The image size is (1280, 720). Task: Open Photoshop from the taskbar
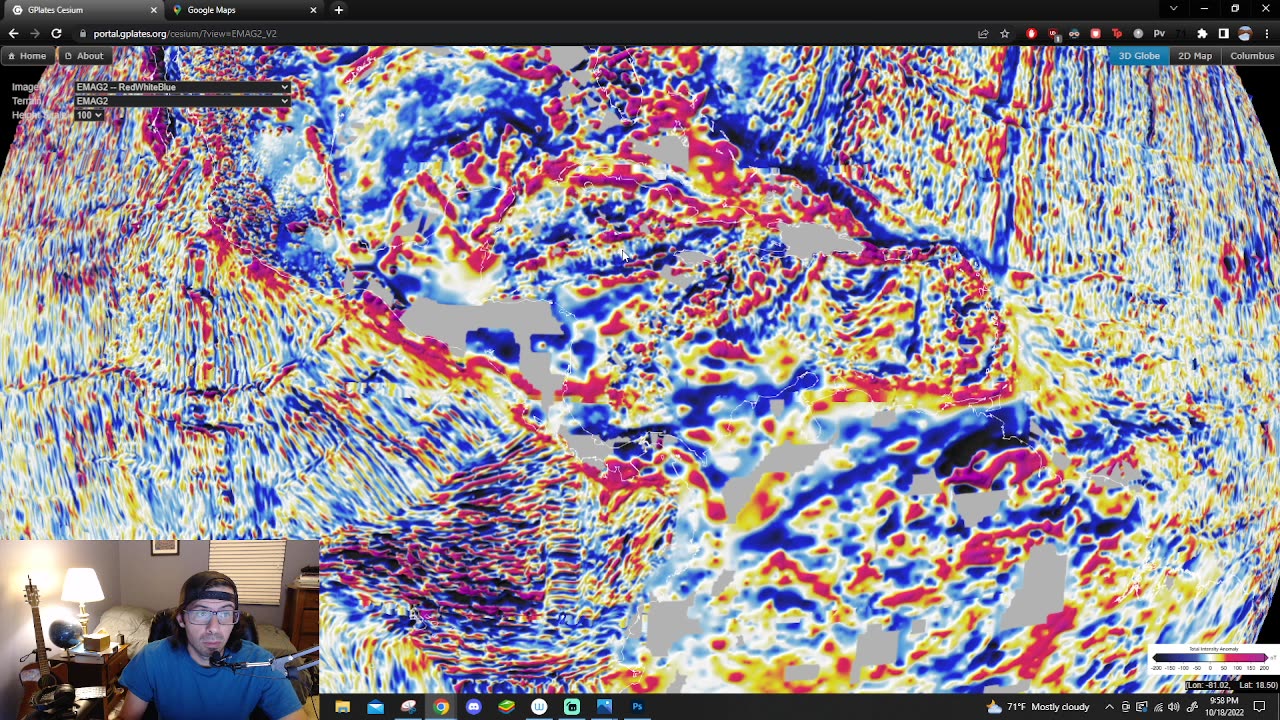point(637,707)
